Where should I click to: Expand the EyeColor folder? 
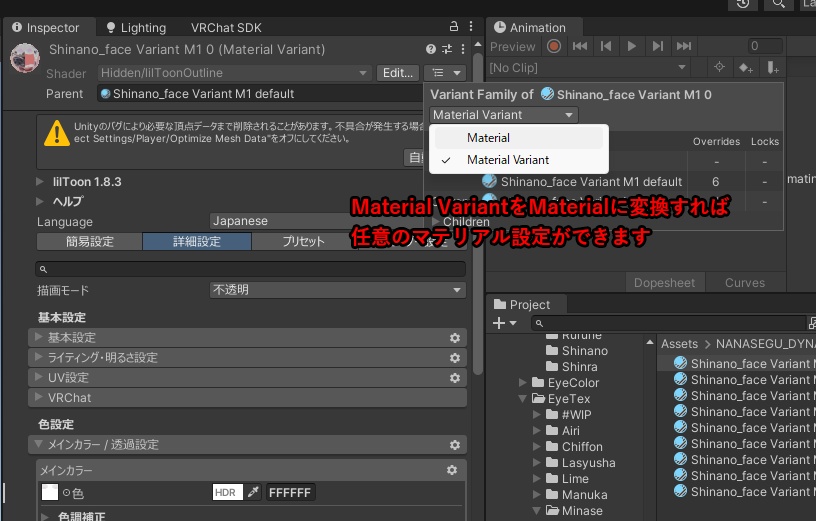(x=522, y=383)
